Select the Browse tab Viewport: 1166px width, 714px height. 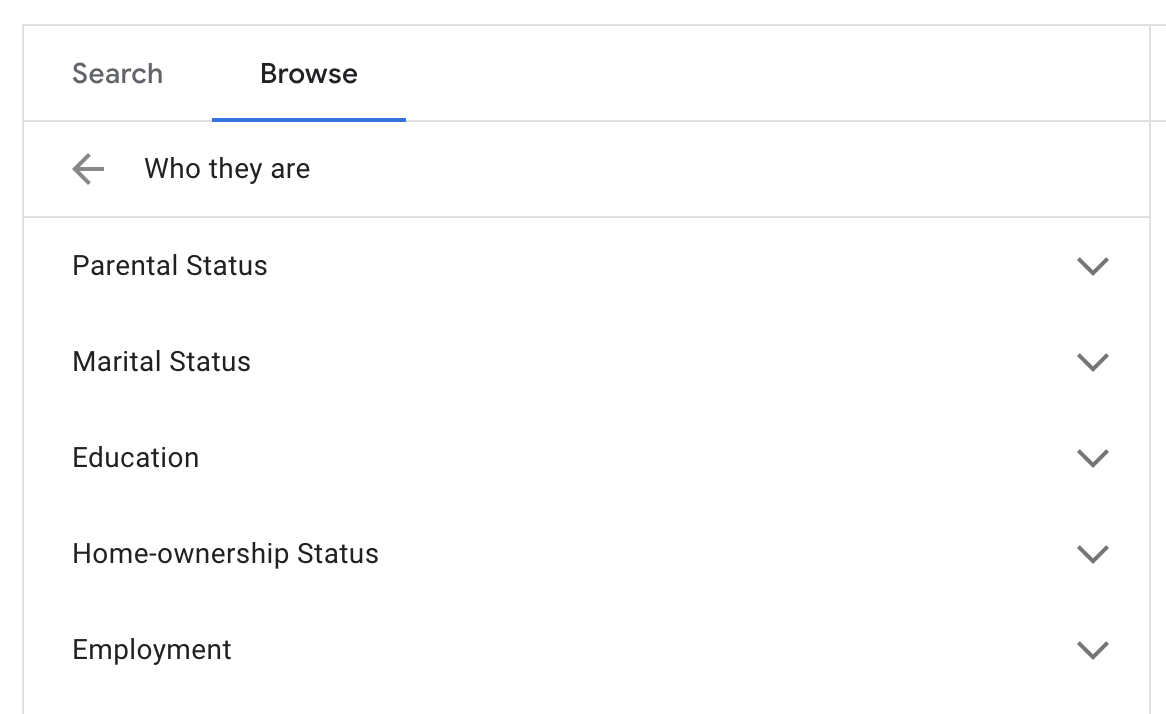[x=309, y=74]
